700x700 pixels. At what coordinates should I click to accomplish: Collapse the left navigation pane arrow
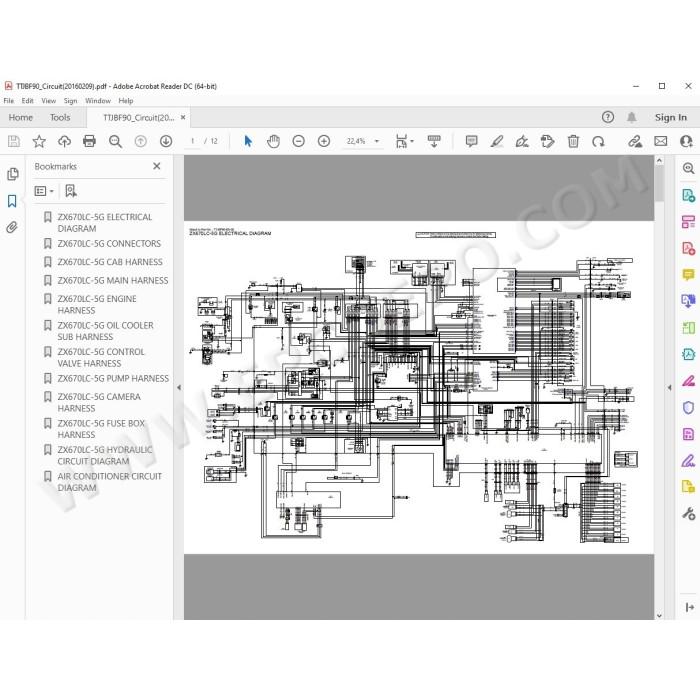[x=179, y=388]
